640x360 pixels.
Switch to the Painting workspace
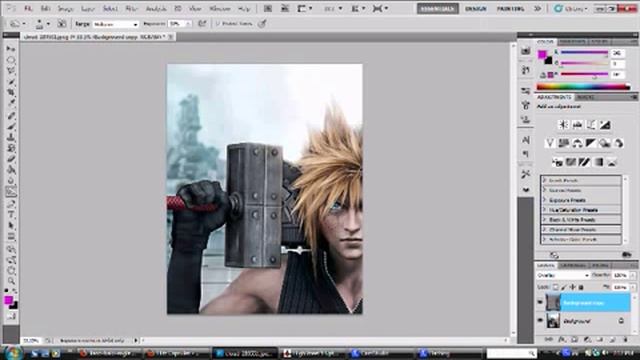510,9
